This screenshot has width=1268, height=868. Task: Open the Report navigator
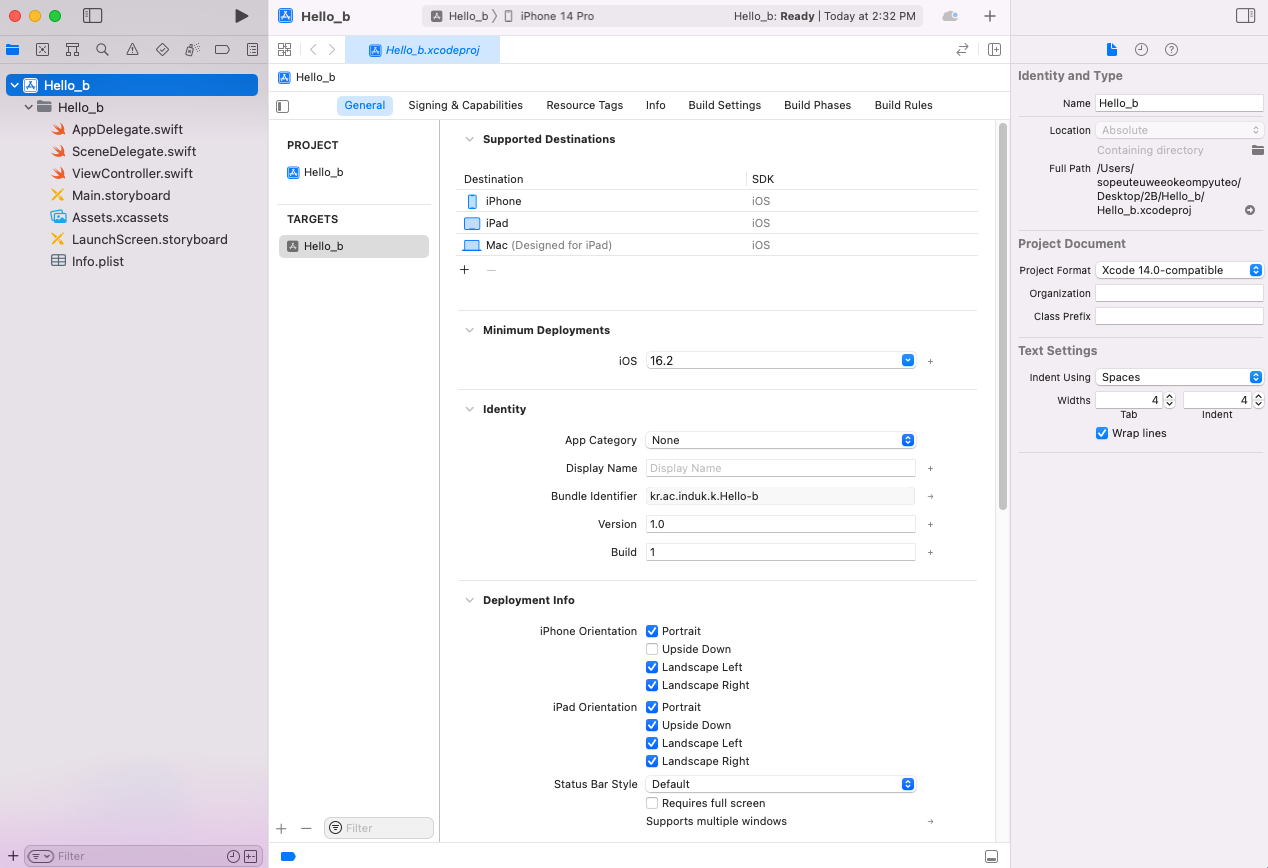pyautogui.click(x=252, y=49)
